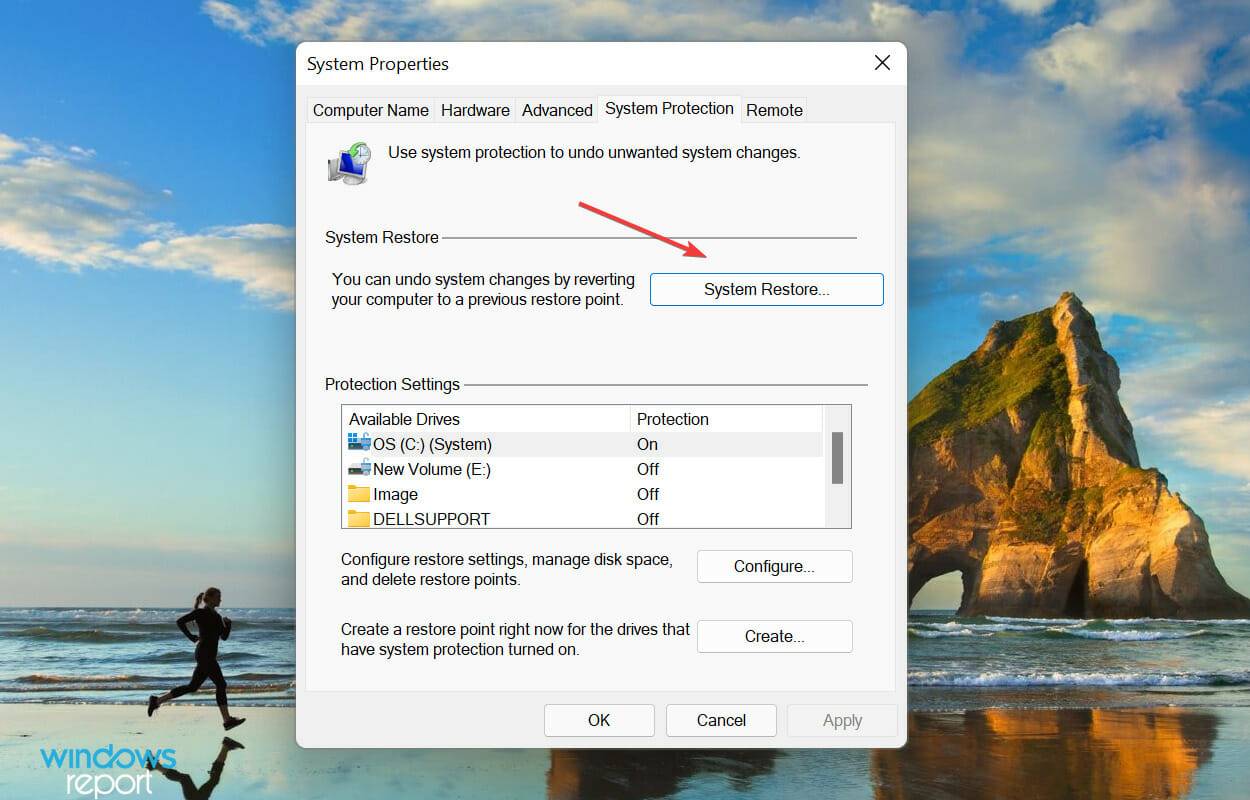Apply the current settings
The width and height of the screenshot is (1250, 800).
point(842,720)
